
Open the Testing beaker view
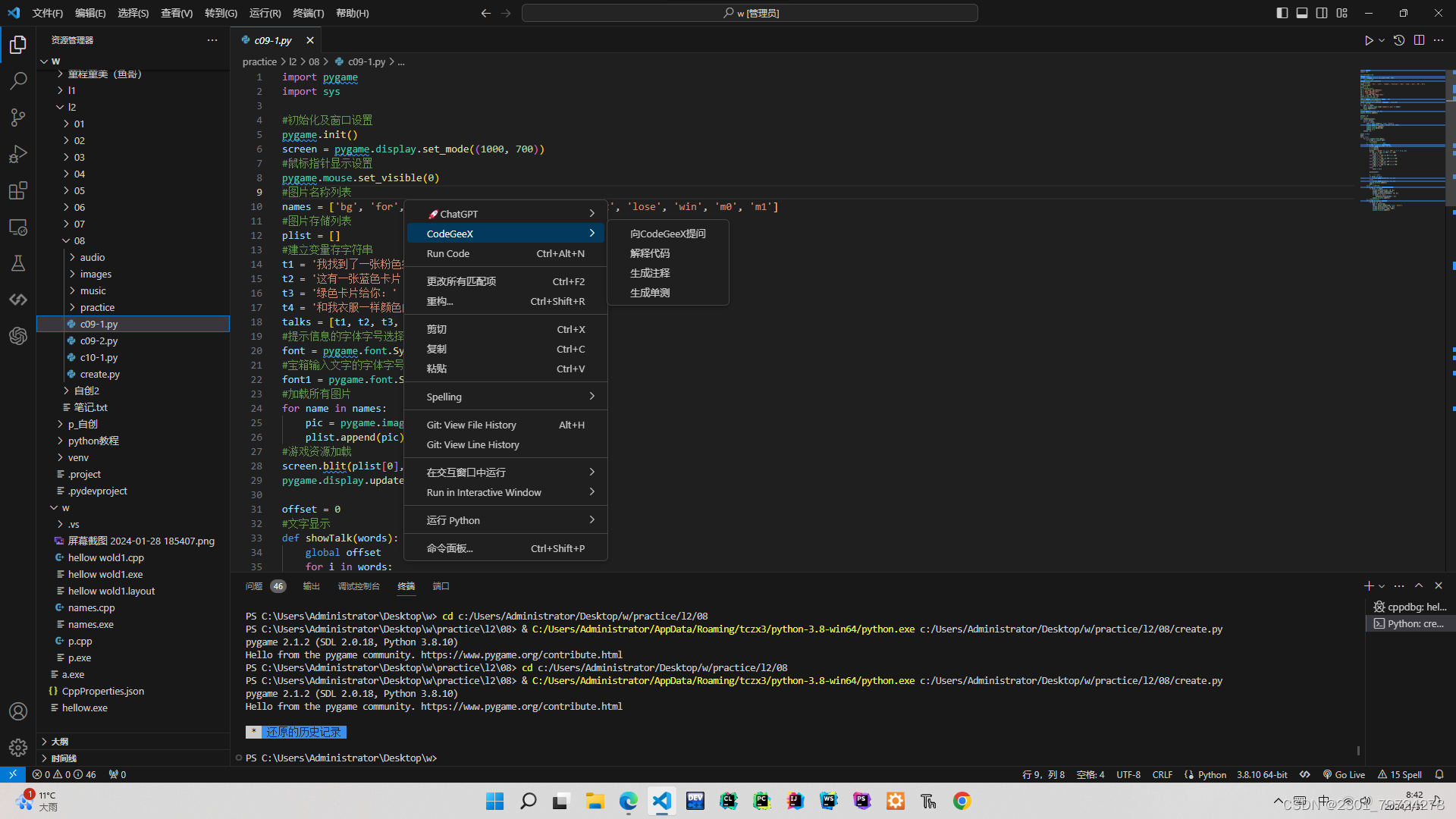pos(18,263)
